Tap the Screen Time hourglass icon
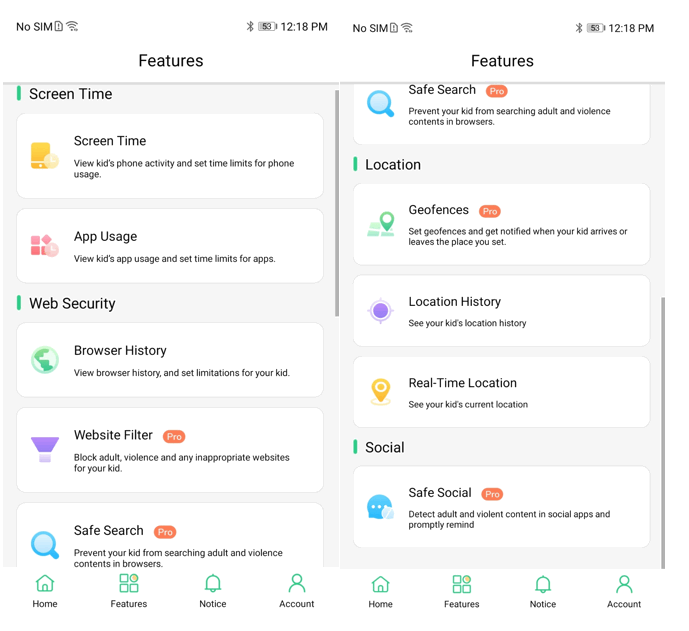 pos(44,157)
